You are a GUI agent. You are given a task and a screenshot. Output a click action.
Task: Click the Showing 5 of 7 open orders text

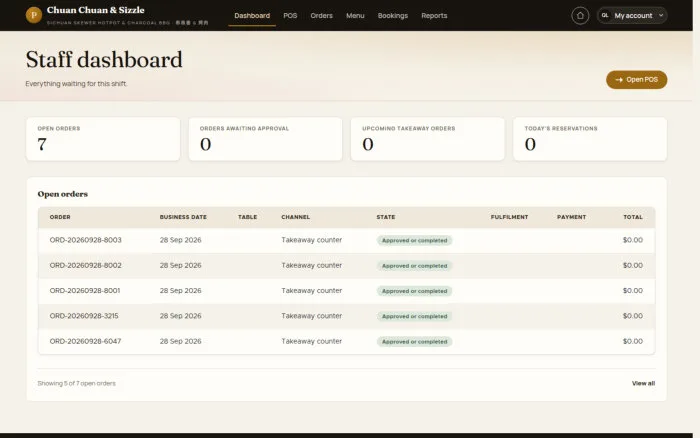point(76,383)
